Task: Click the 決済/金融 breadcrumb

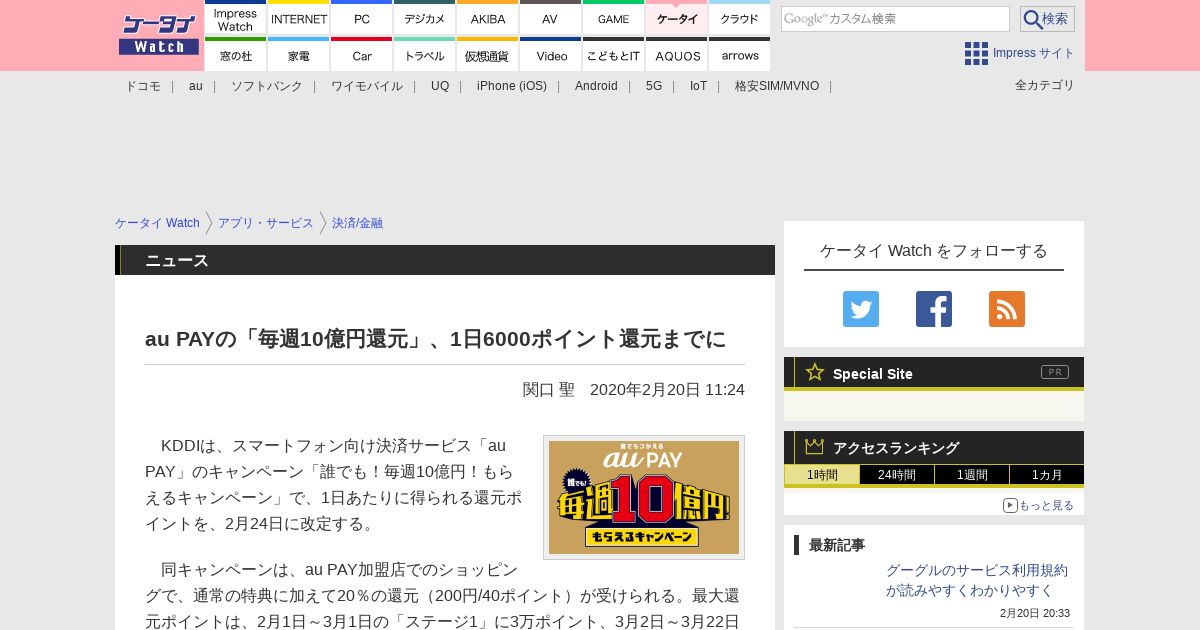Action: tap(357, 223)
